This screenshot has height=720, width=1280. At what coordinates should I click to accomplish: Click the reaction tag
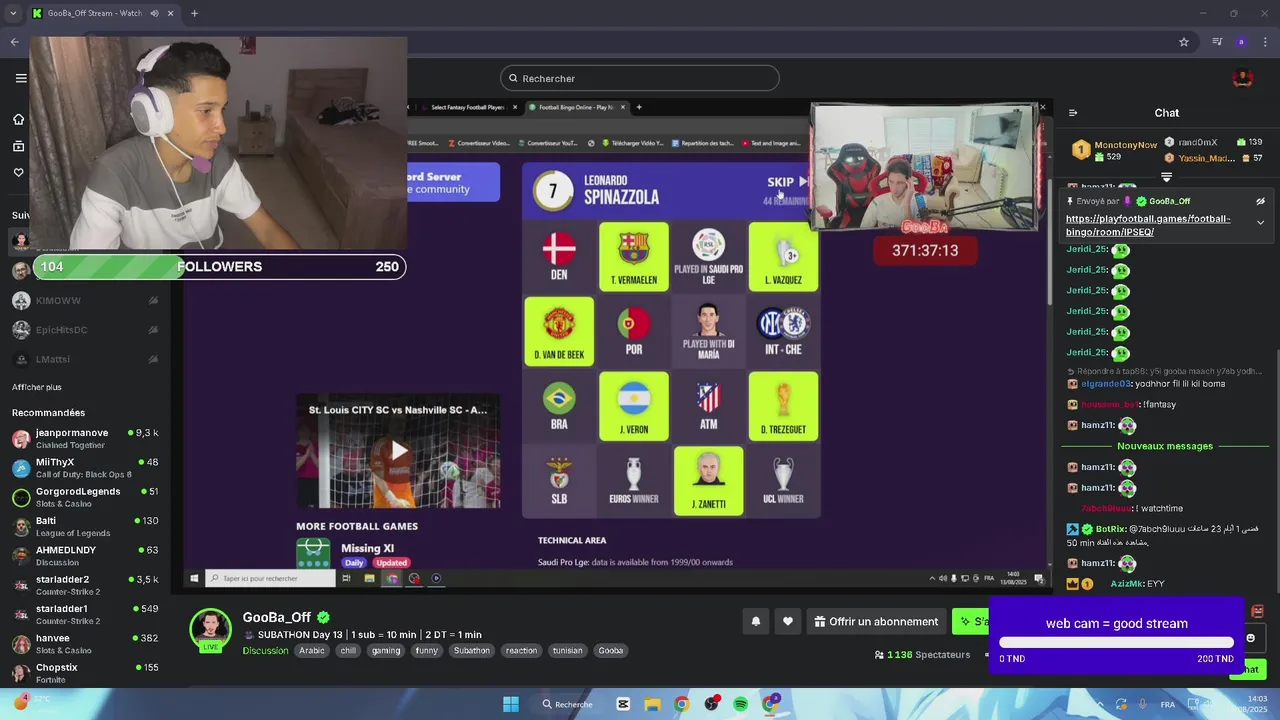tap(521, 650)
